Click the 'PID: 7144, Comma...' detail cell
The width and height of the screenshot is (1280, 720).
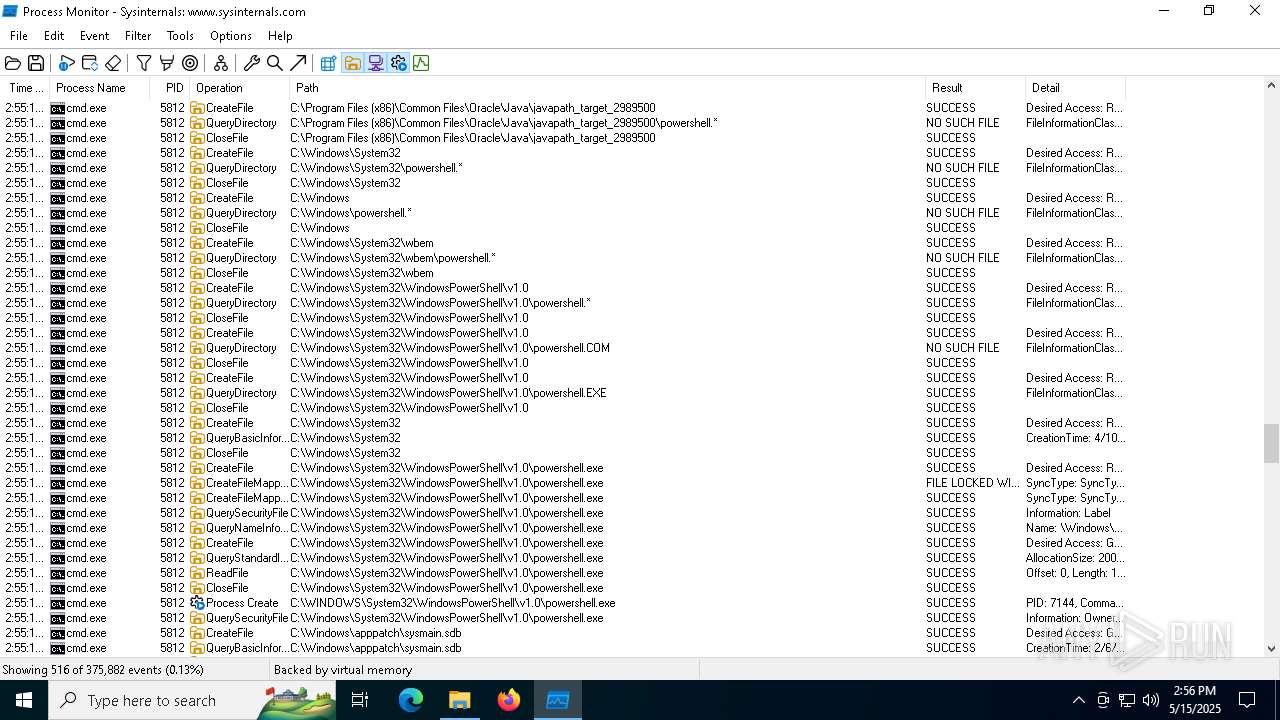[1074, 603]
